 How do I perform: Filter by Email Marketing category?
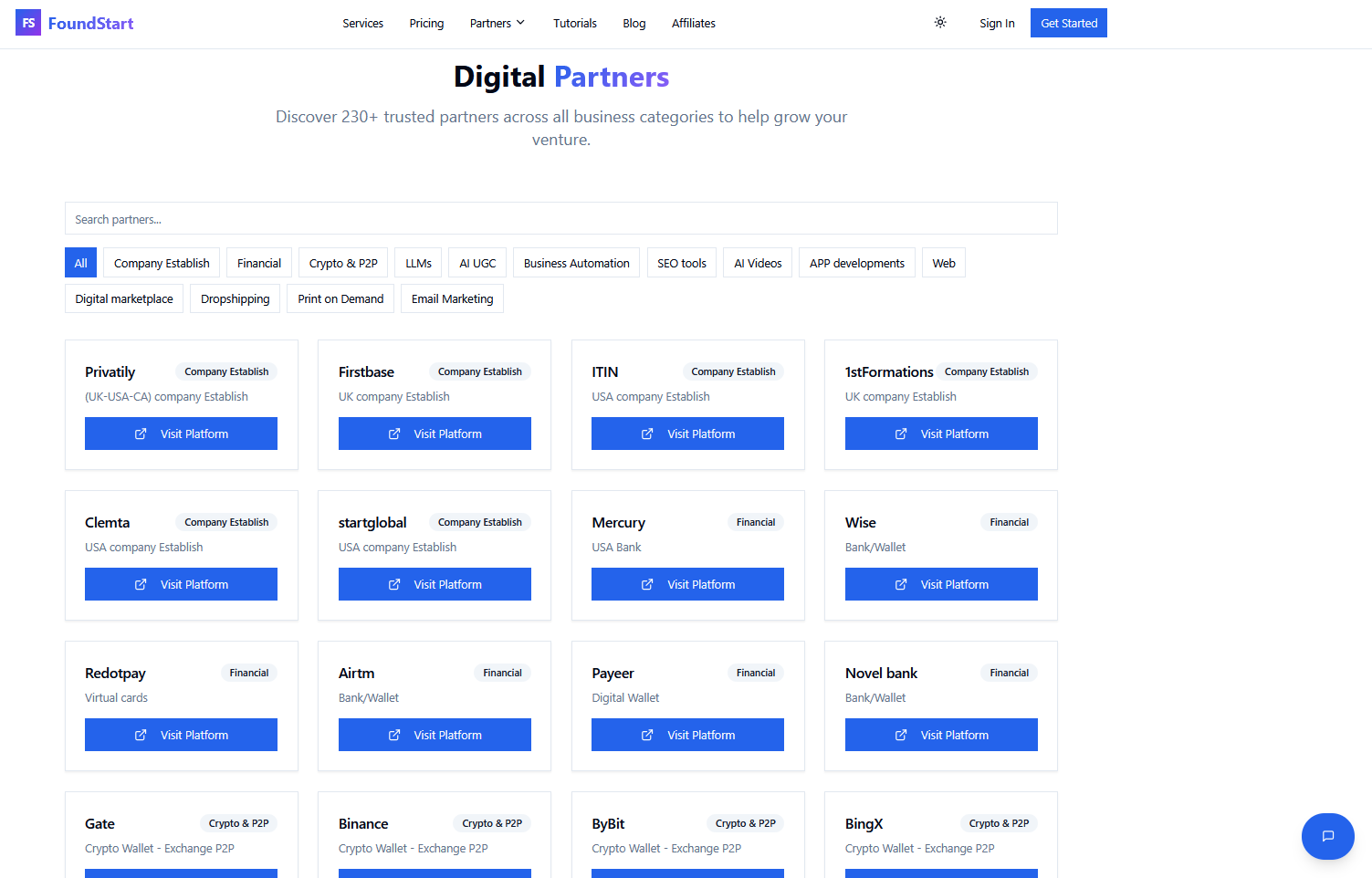click(452, 298)
